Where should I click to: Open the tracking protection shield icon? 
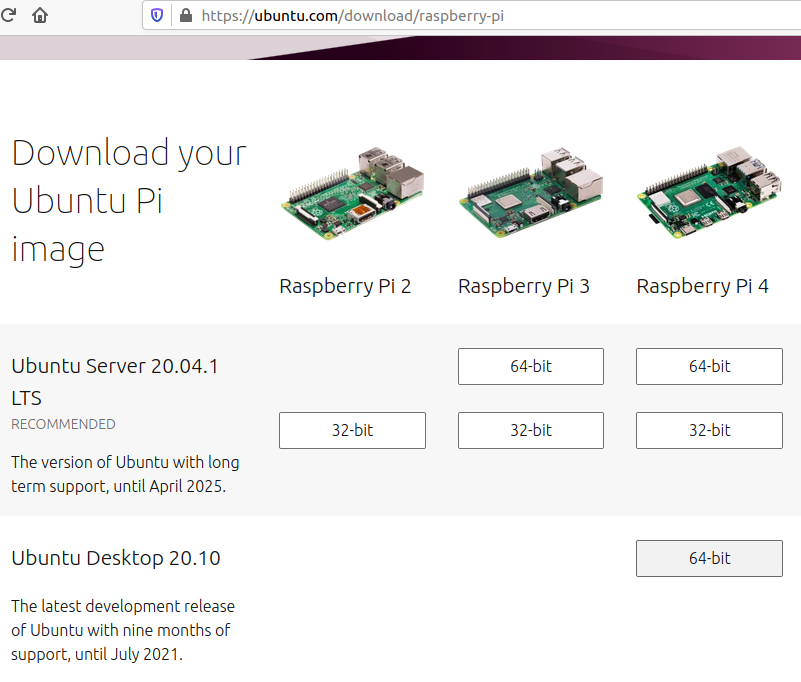click(x=157, y=16)
